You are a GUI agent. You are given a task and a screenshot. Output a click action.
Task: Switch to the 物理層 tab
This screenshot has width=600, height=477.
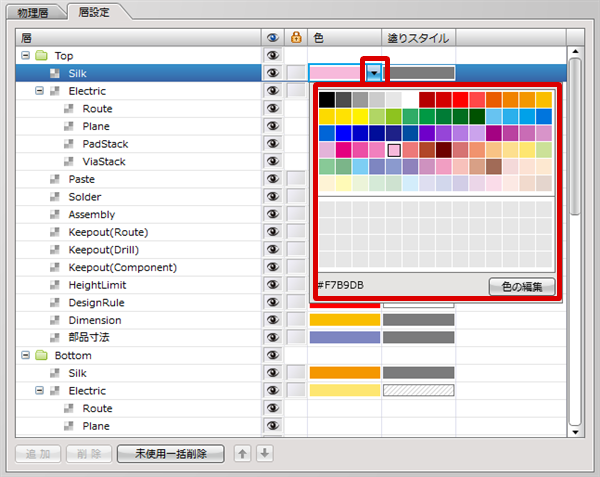34,12
